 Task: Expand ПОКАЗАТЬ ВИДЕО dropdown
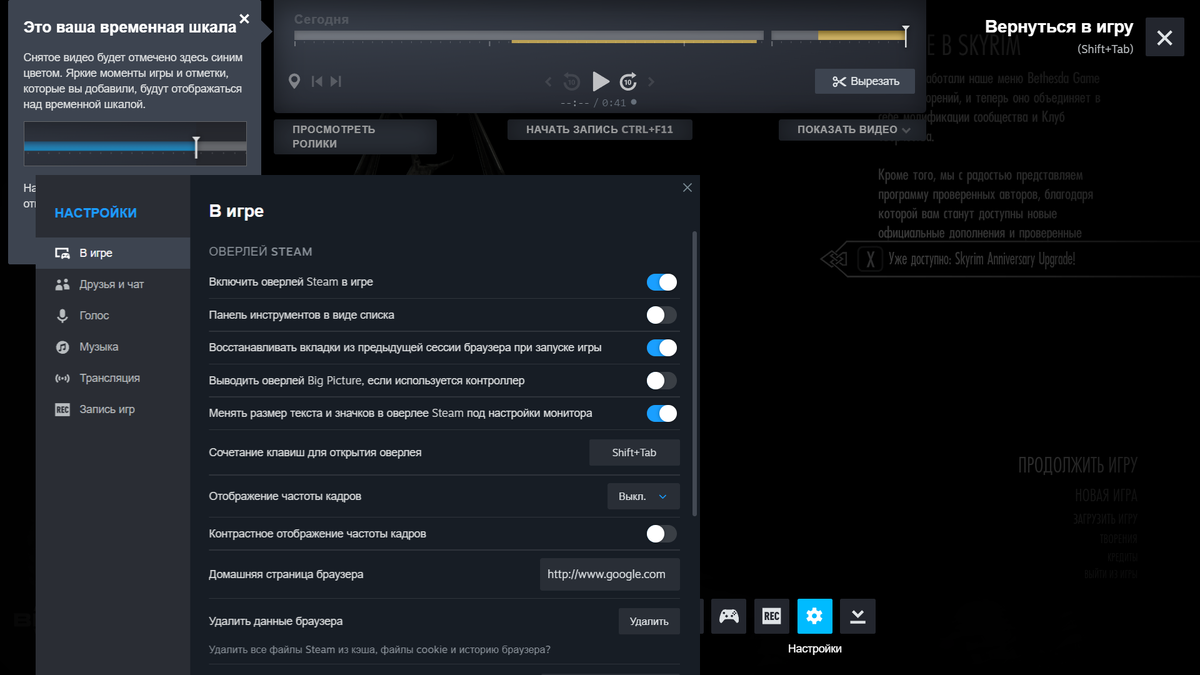point(853,130)
